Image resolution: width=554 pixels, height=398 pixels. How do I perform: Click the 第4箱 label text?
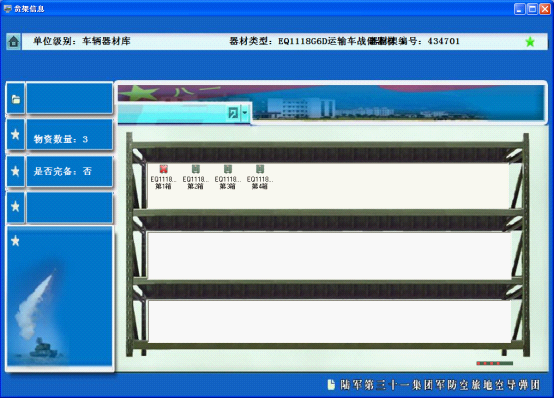tap(260, 186)
